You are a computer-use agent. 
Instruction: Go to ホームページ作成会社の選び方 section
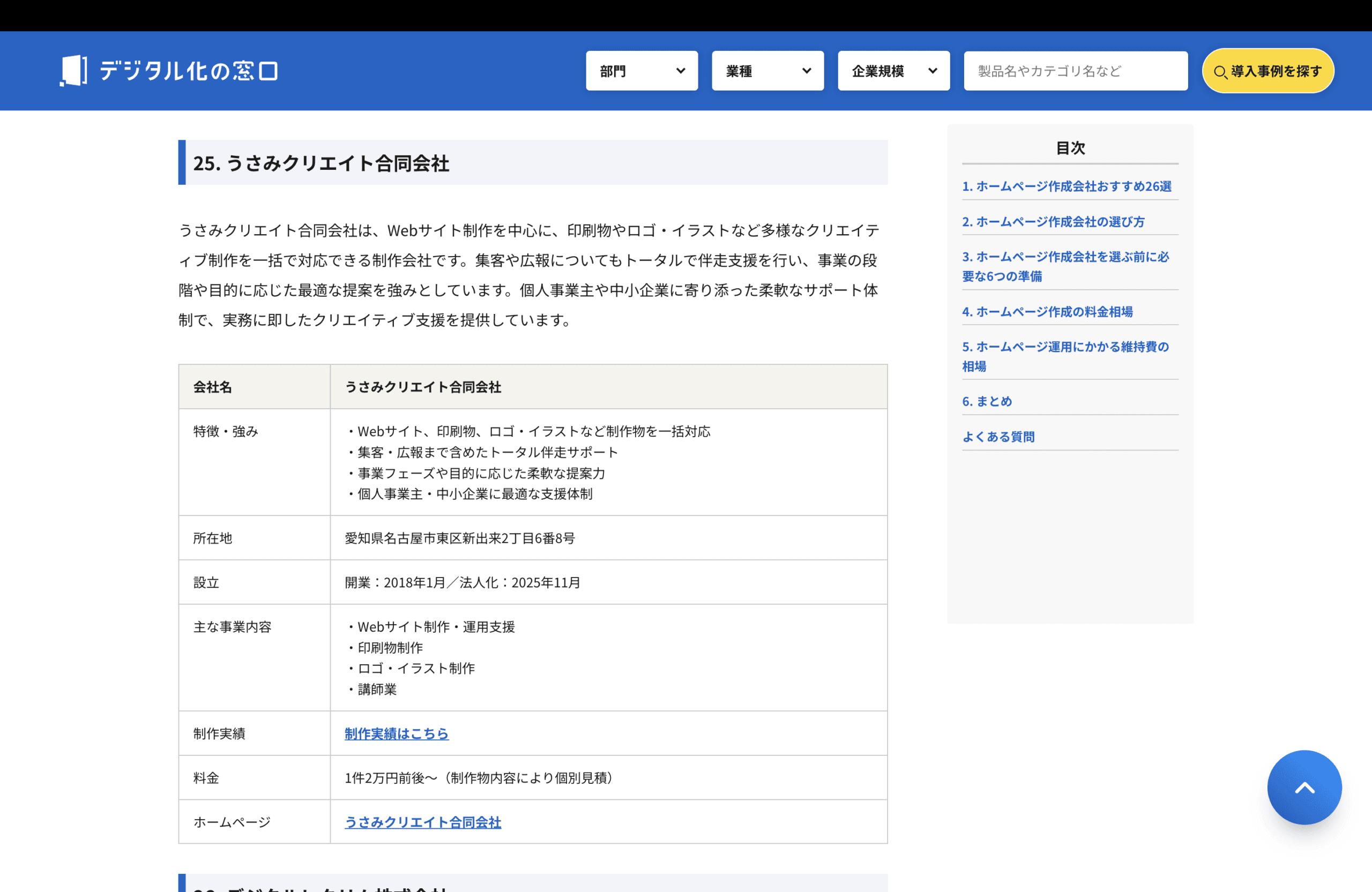tap(1053, 221)
